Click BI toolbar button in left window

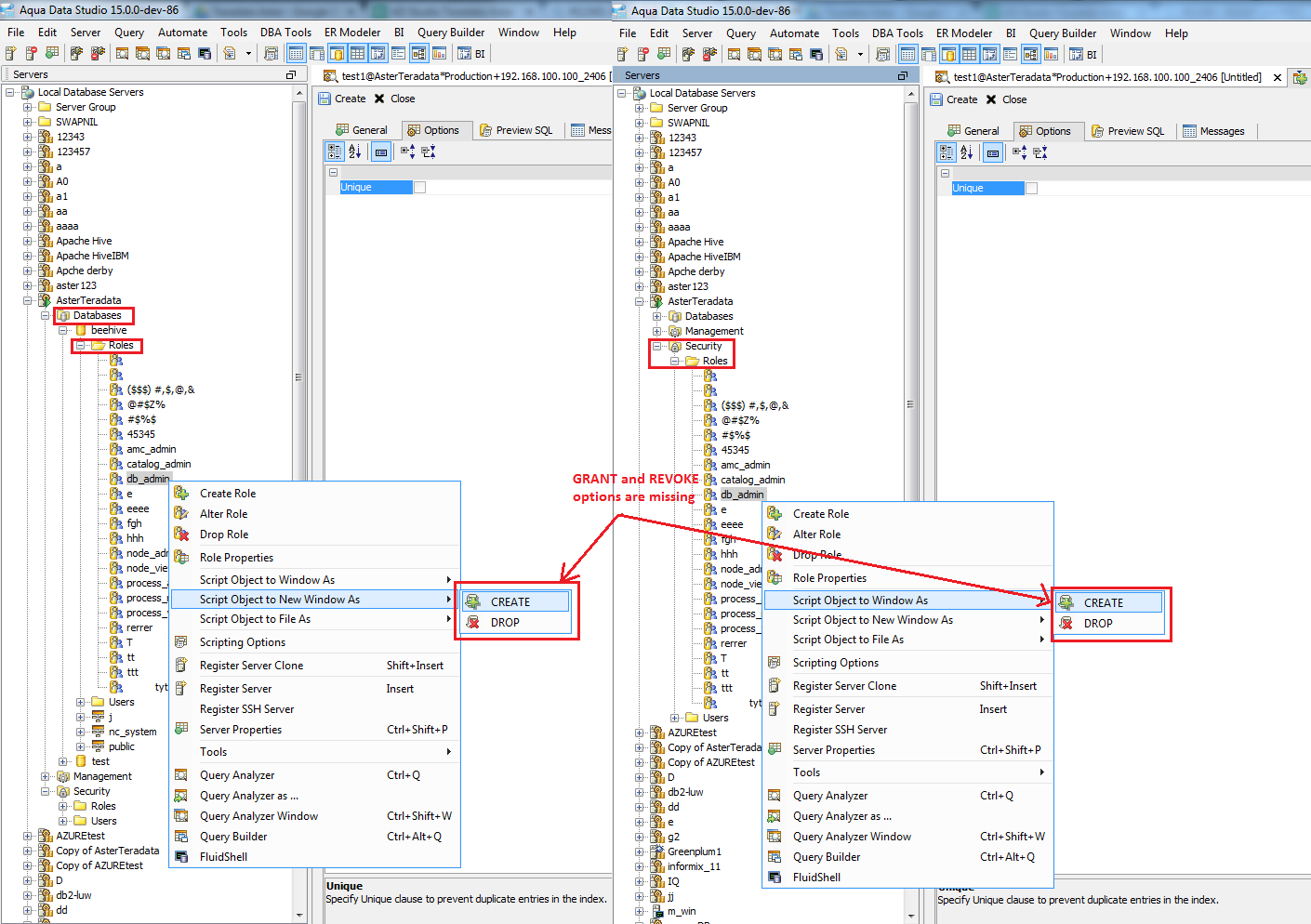[x=471, y=54]
